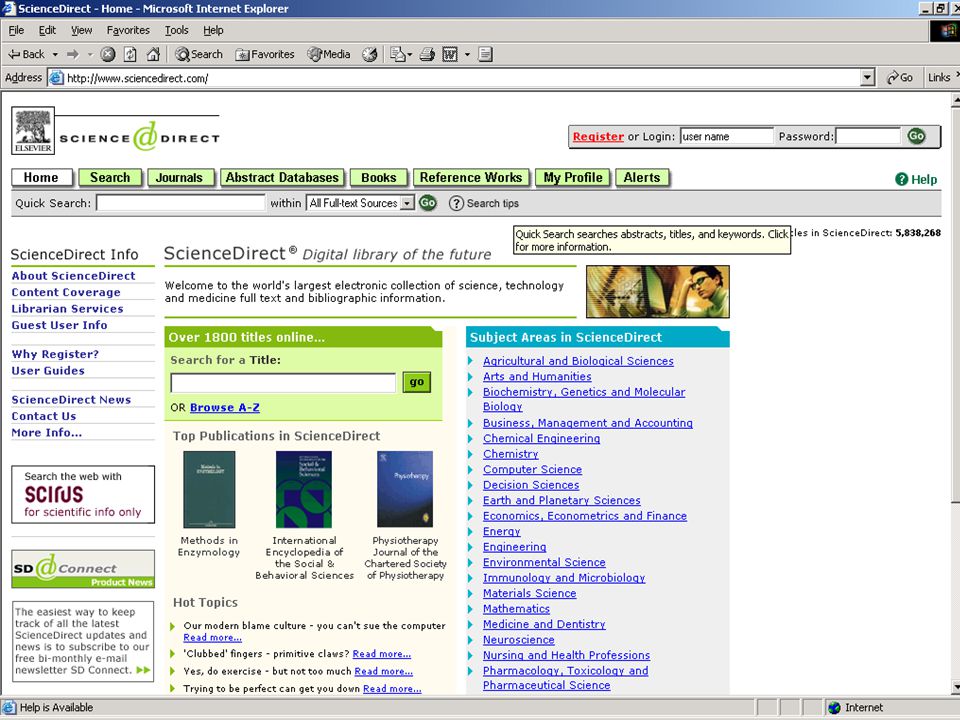Image resolution: width=960 pixels, height=720 pixels.
Task: Click the SD Connect Product News banner
Action: pyautogui.click(x=83, y=569)
